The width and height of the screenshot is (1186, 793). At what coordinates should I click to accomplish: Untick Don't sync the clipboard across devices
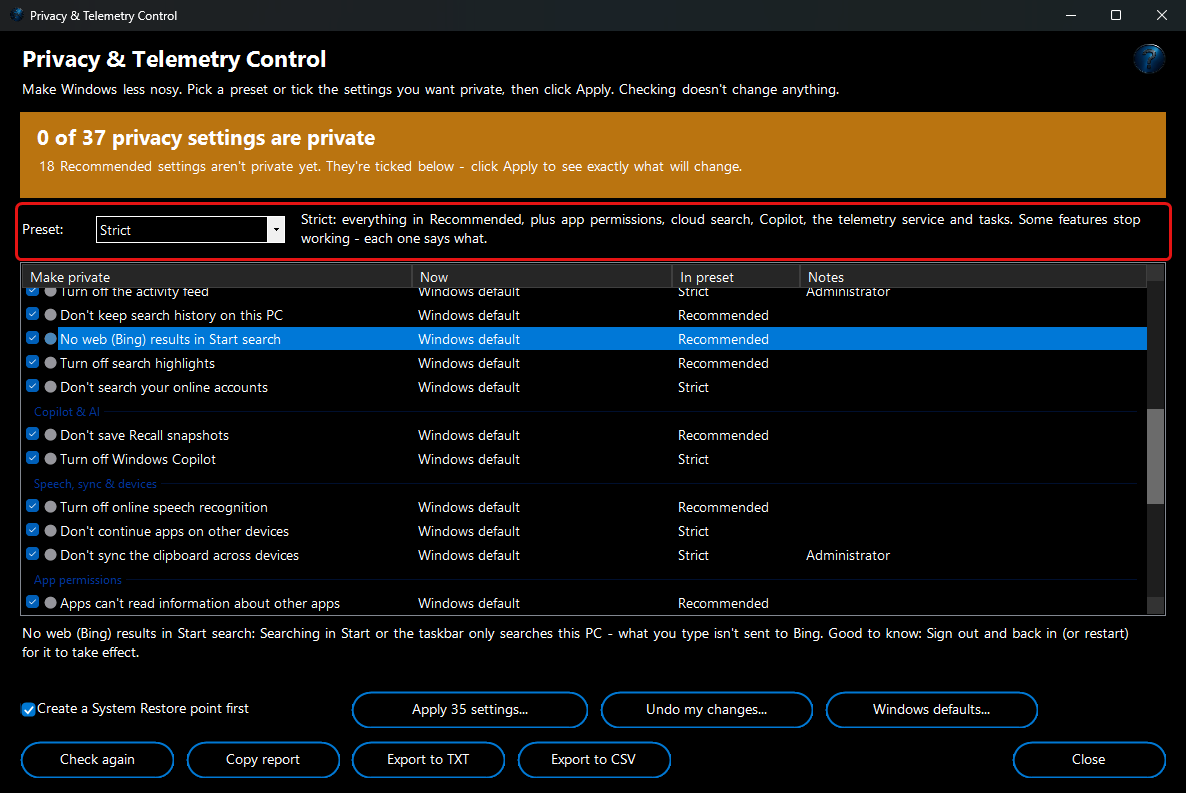pos(33,554)
